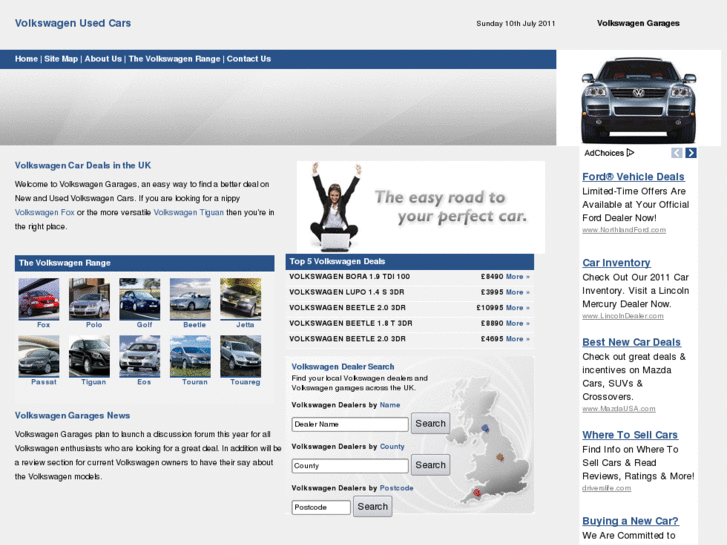Open the Best New Car Deals ad
Image resolution: width=727 pixels, height=545 pixels.
click(631, 342)
